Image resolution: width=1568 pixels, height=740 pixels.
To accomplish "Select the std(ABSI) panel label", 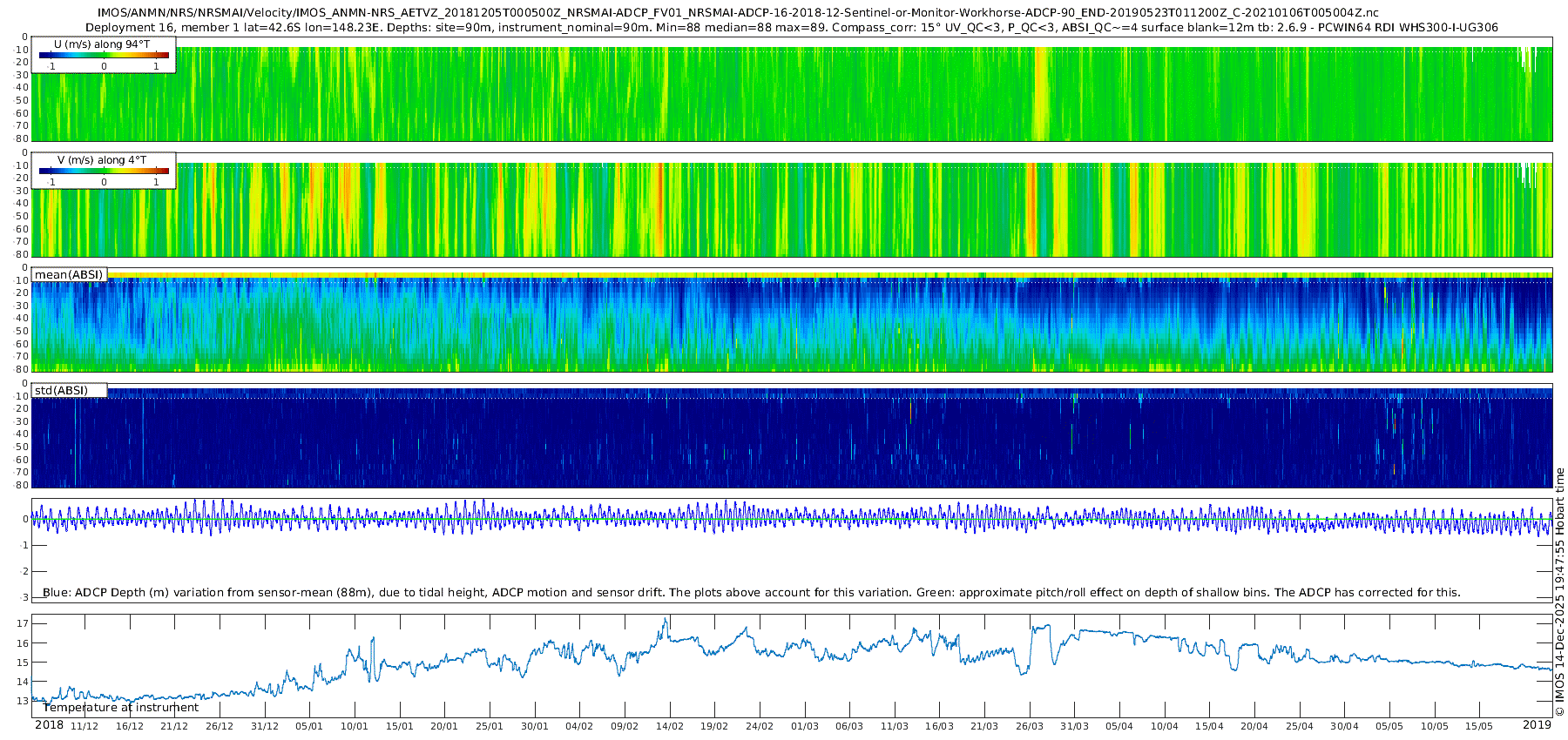I will pyautogui.click(x=61, y=391).
